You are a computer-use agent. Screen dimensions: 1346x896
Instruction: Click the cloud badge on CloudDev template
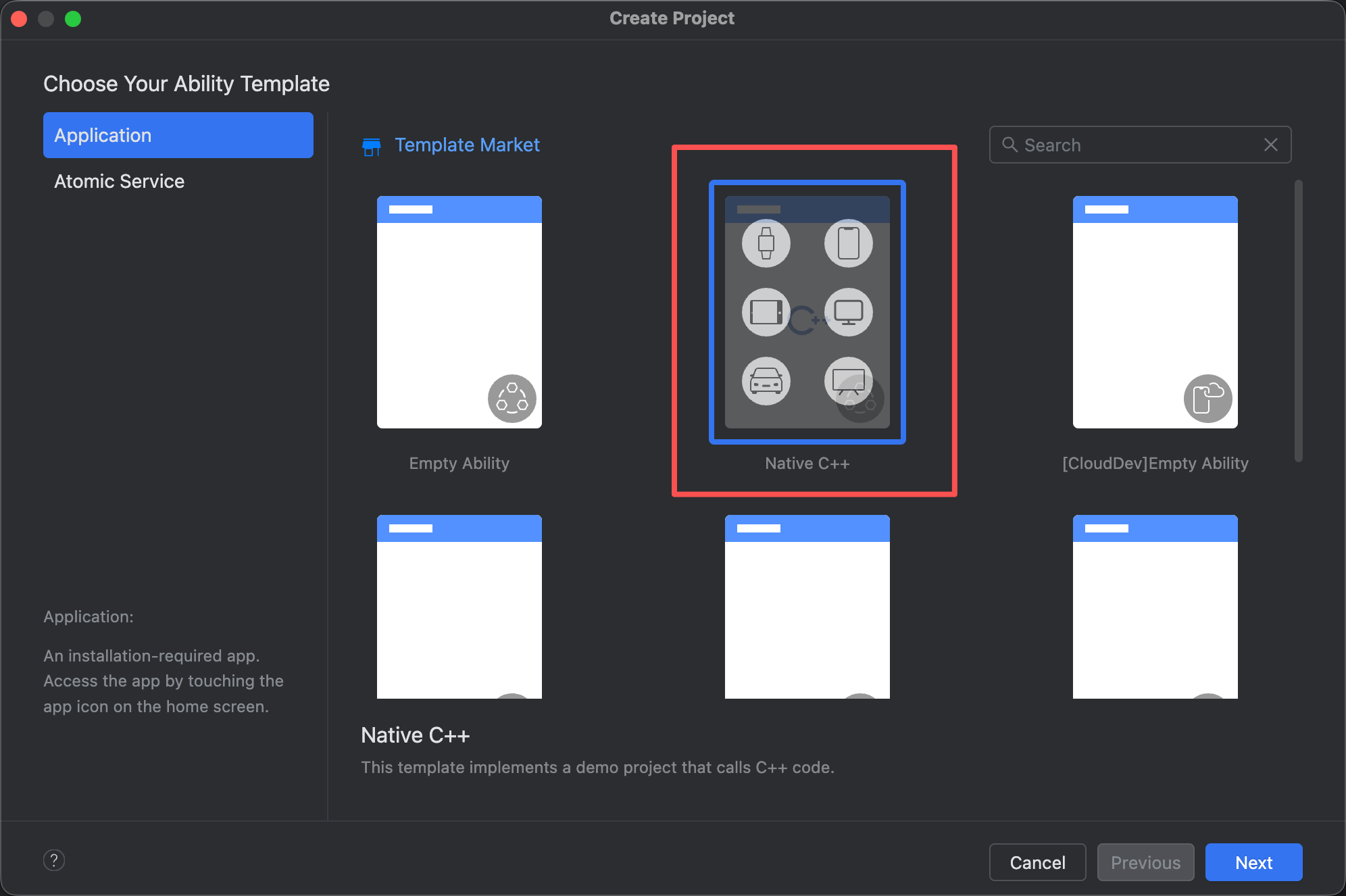(x=1207, y=399)
